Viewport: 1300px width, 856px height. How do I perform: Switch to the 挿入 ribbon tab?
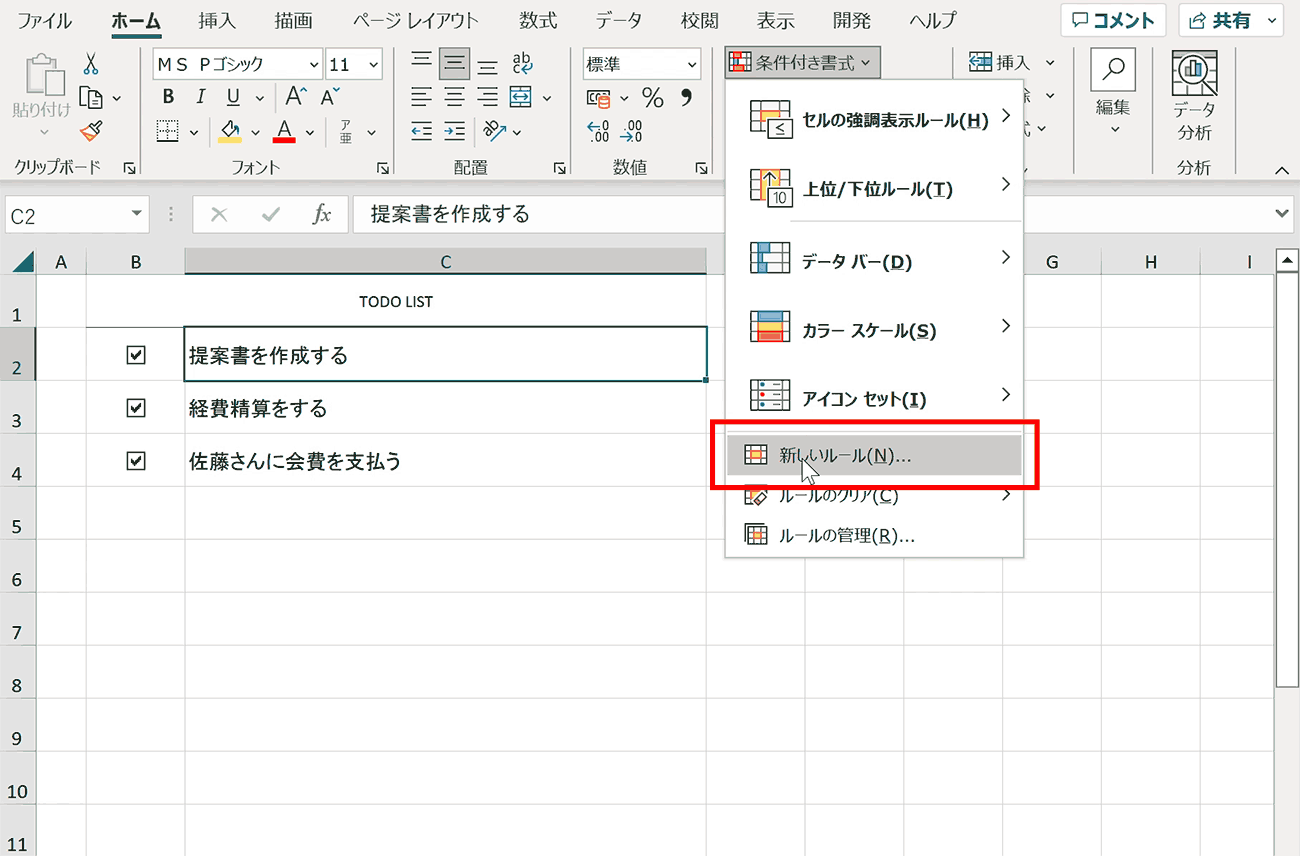click(x=218, y=20)
